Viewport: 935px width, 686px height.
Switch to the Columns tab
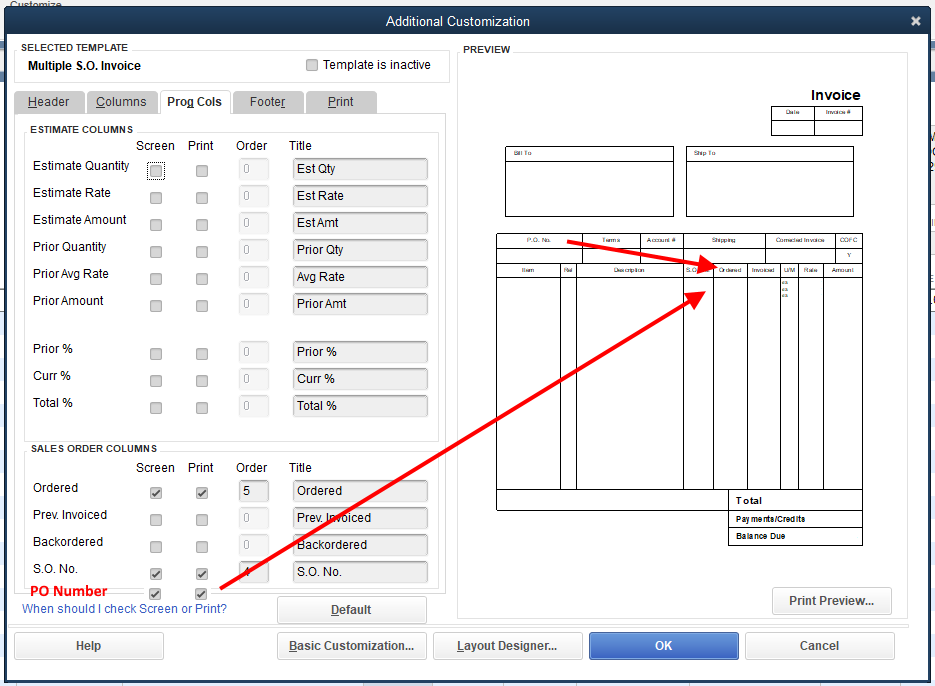(121, 101)
